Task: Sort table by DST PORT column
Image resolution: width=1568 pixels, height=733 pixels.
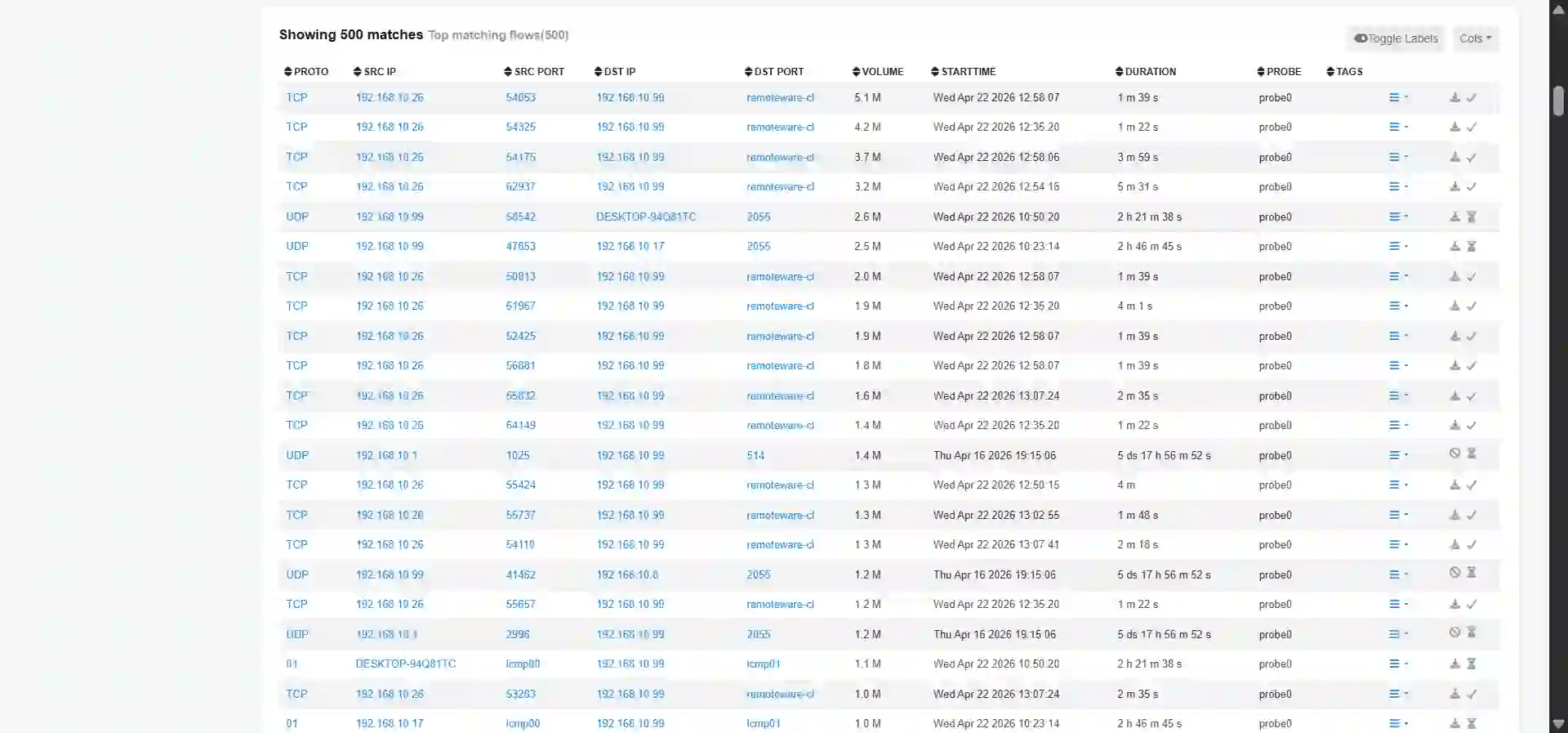Action: pyautogui.click(x=774, y=72)
